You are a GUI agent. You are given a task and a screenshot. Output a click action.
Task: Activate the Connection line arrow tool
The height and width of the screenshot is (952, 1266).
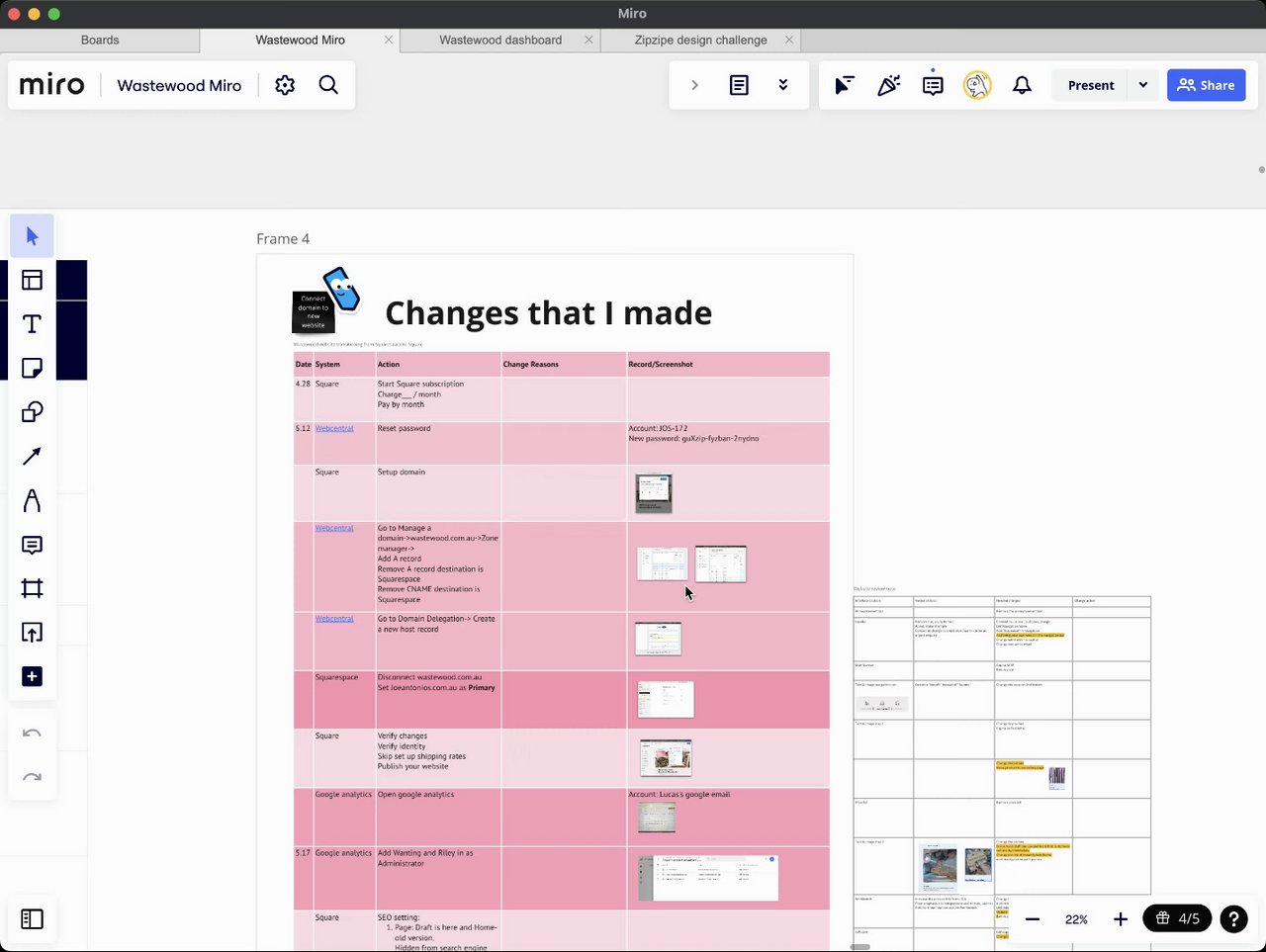[x=32, y=456]
